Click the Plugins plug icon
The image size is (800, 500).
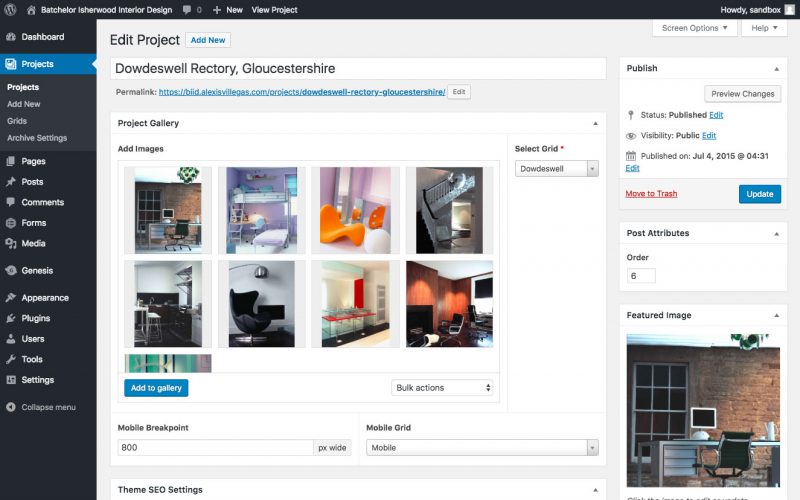(x=11, y=318)
